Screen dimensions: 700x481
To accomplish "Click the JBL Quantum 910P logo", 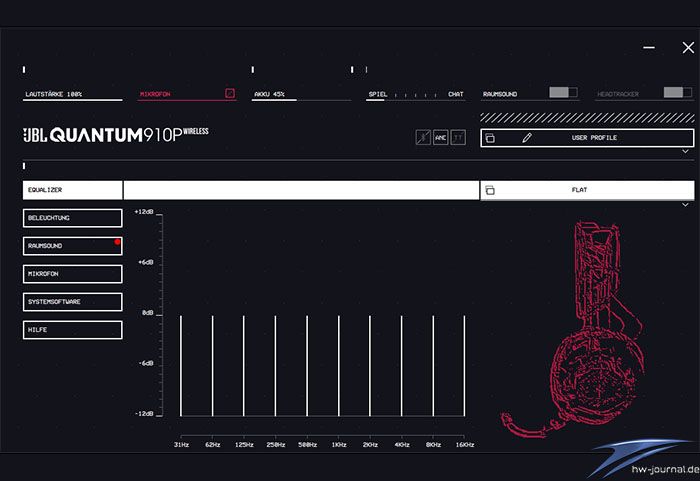I will pyautogui.click(x=116, y=134).
